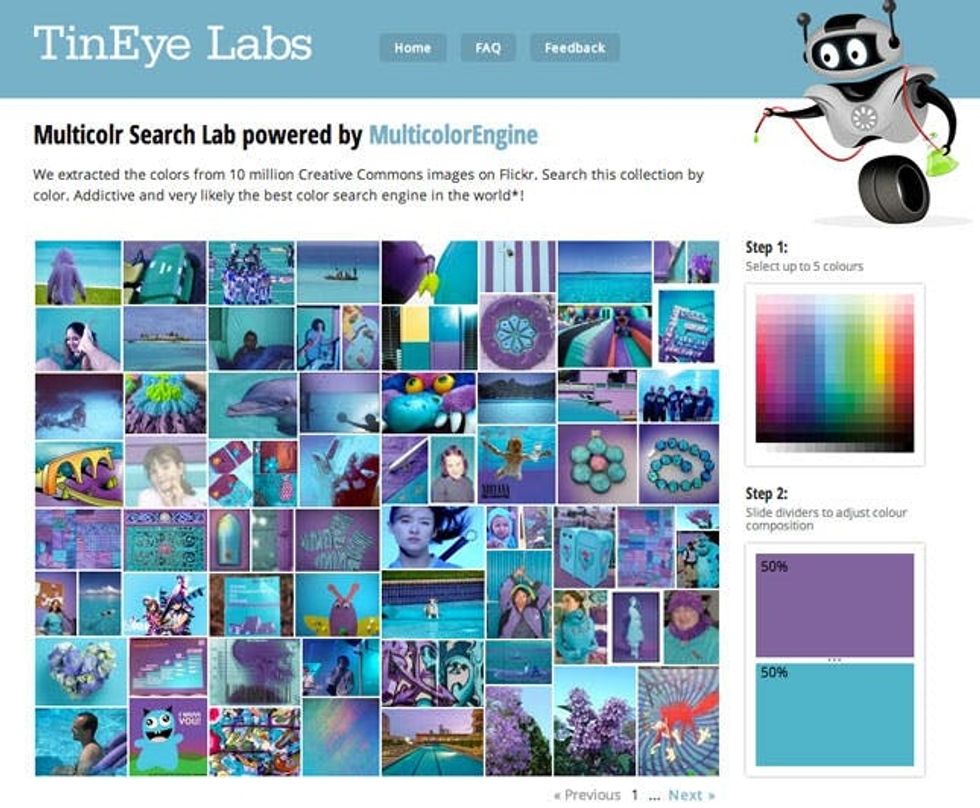The width and height of the screenshot is (980, 808).
Task: Open the blue monster cartoon thumbnail
Action: click(x=168, y=737)
